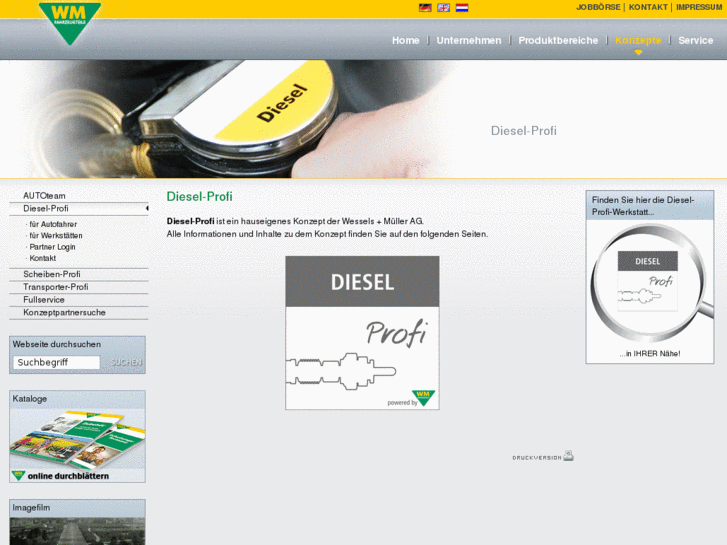Open the Service menu

pyautogui.click(x=695, y=40)
